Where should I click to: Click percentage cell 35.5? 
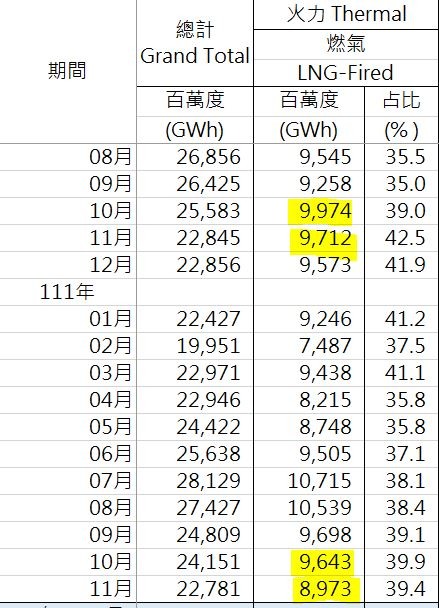[405, 157]
